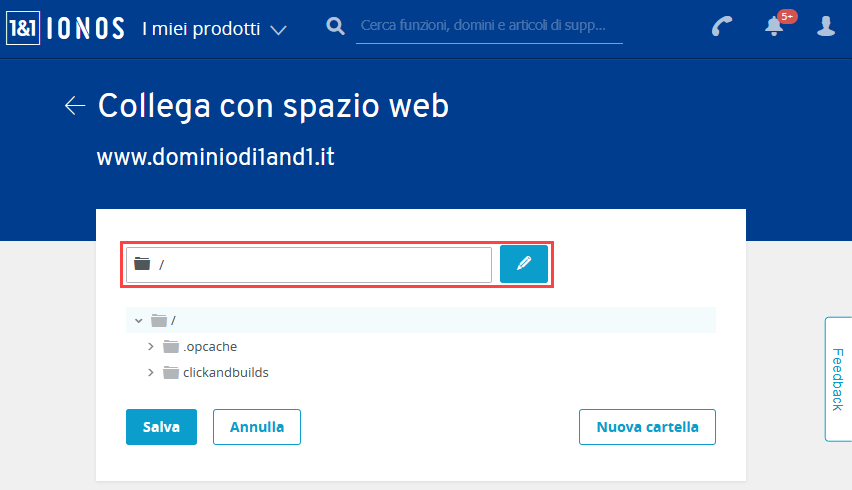Open the I miei prodotti dropdown
This screenshot has width=852, height=490.
[214, 29]
